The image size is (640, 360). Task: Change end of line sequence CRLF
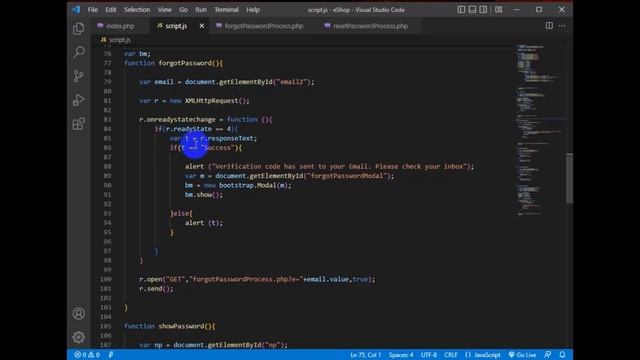[451, 355]
